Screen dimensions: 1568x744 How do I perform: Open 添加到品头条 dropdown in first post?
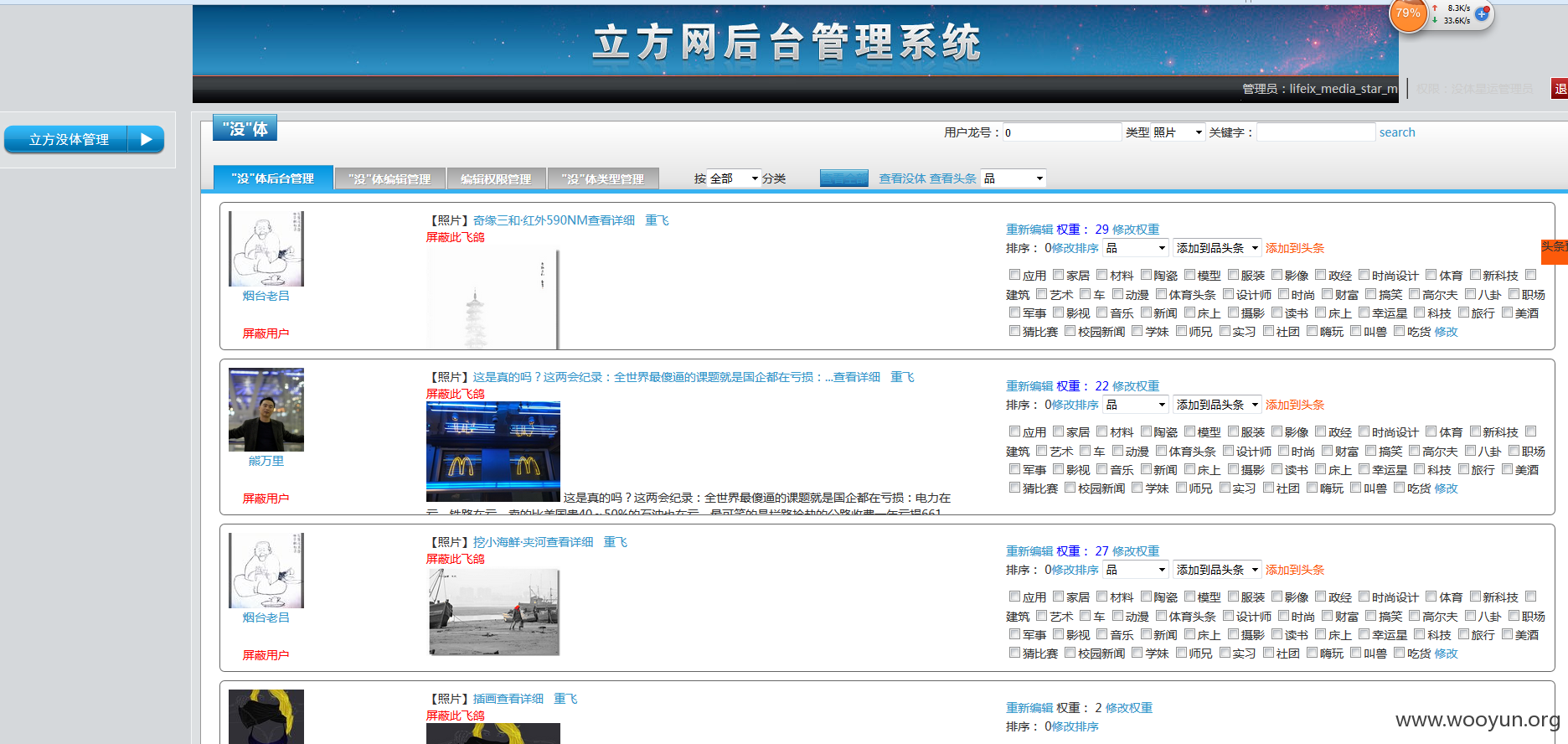coord(1217,248)
